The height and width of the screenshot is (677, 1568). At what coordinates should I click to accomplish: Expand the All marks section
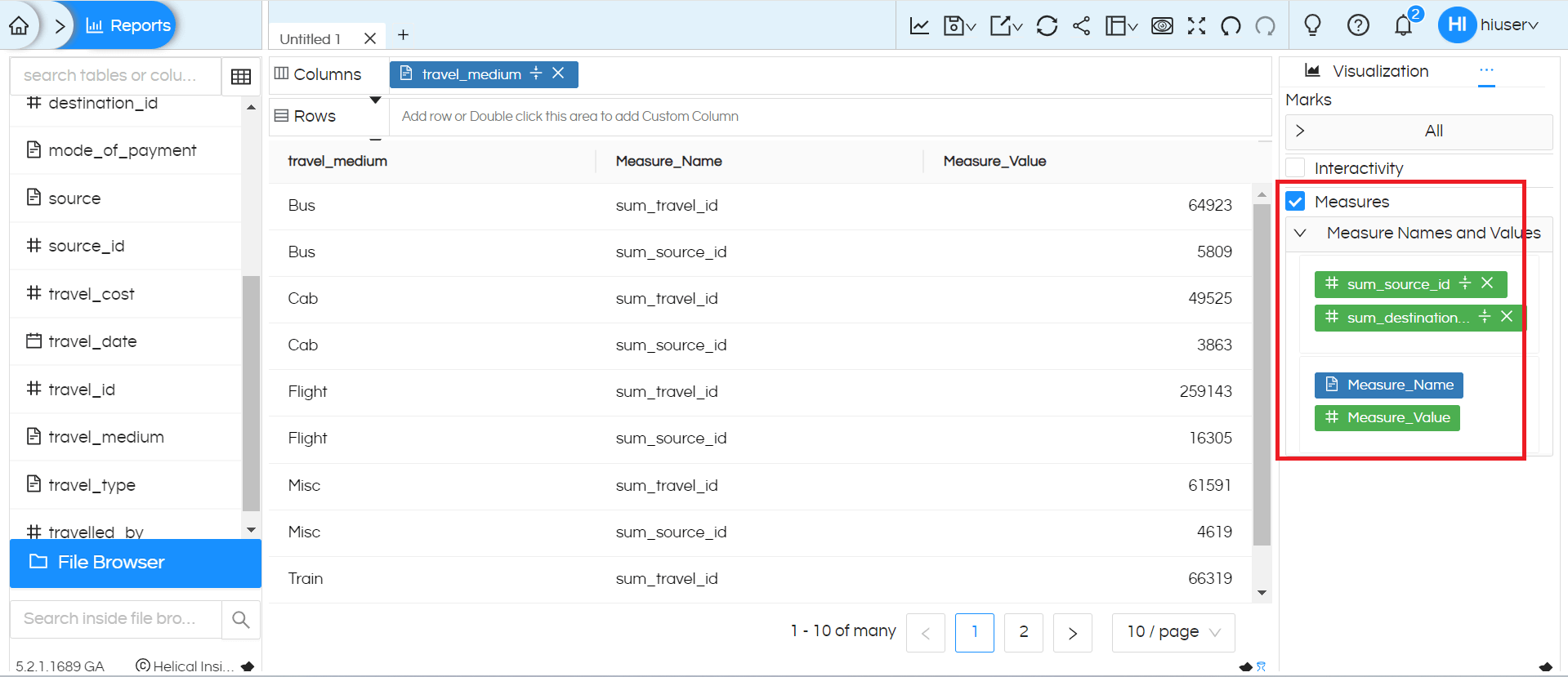(1300, 131)
